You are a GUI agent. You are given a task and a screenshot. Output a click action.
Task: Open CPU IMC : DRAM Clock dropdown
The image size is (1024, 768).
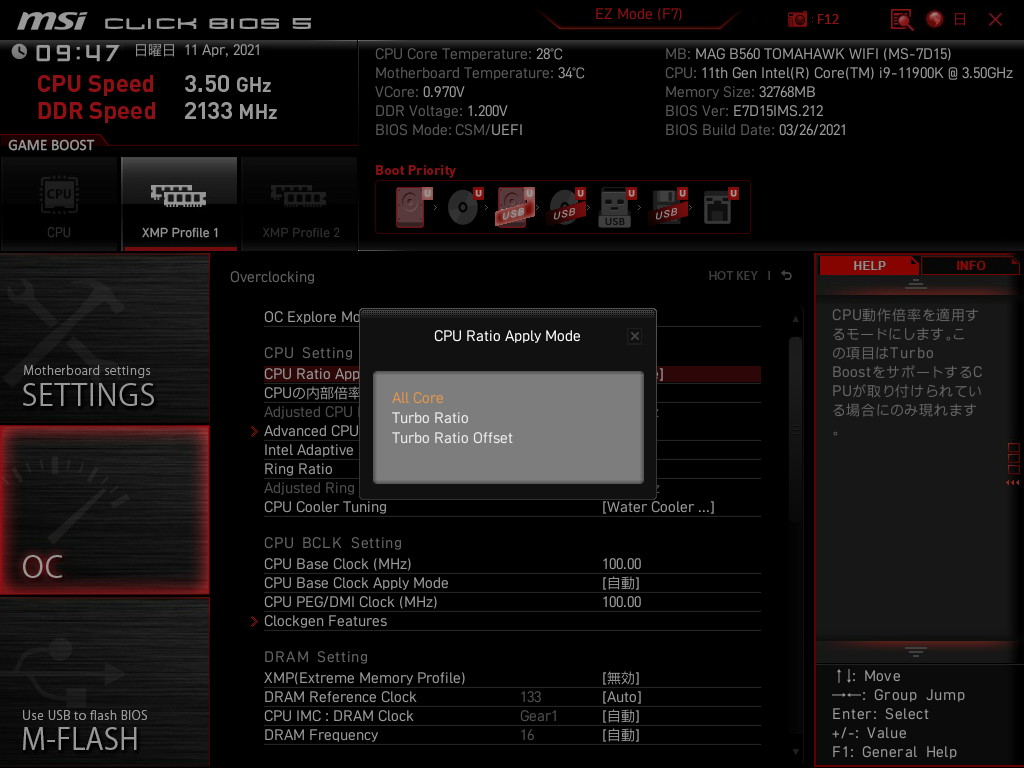point(620,716)
